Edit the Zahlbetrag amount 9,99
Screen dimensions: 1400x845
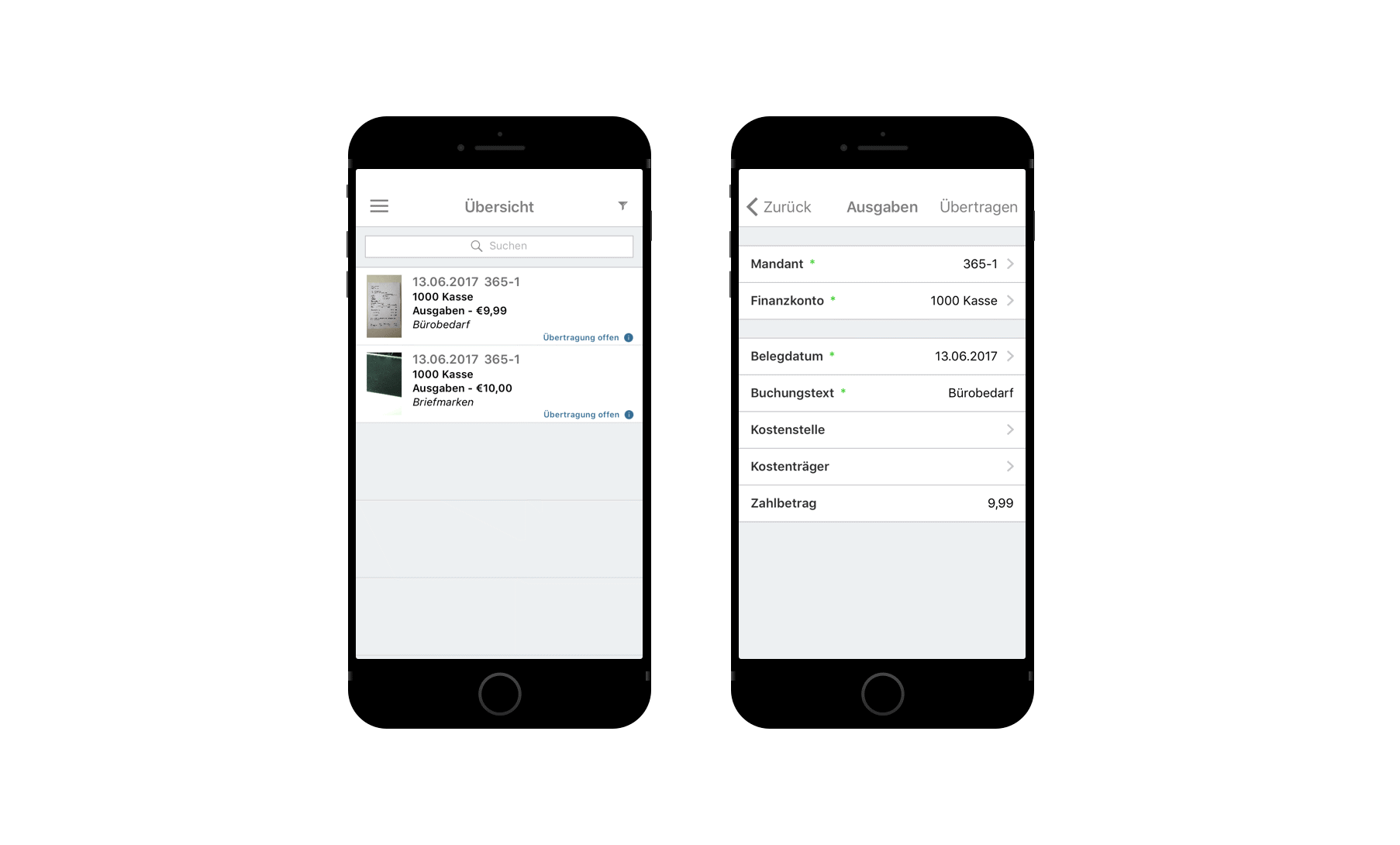click(1000, 503)
